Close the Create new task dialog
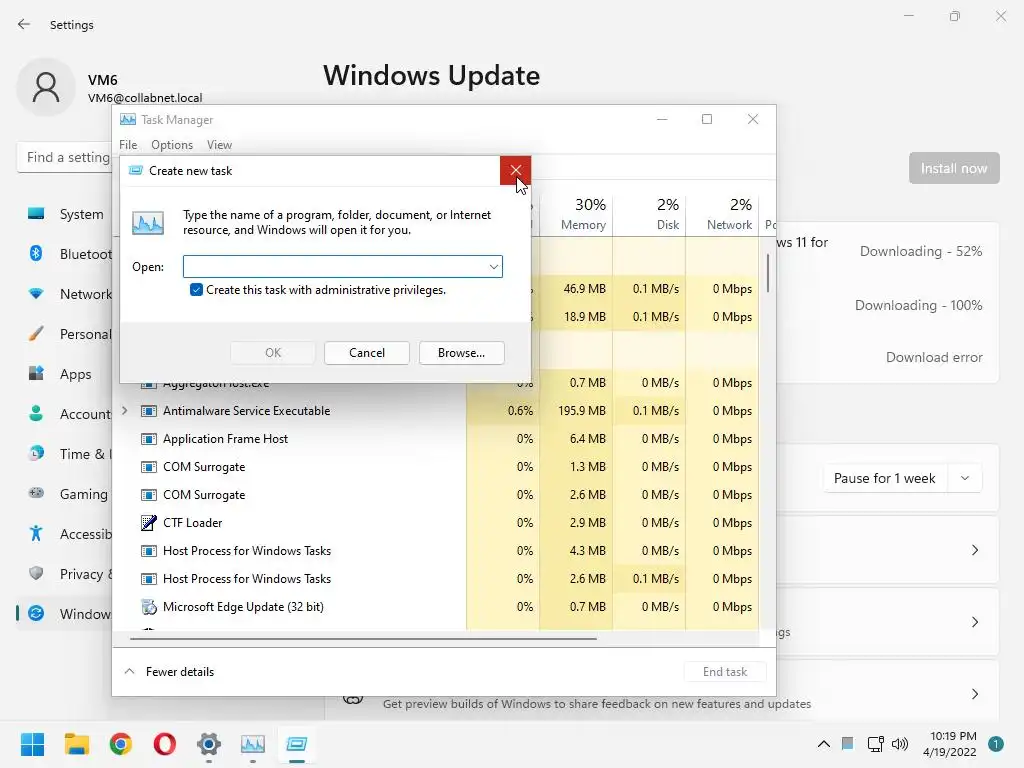The height and width of the screenshot is (768, 1024). (515, 170)
